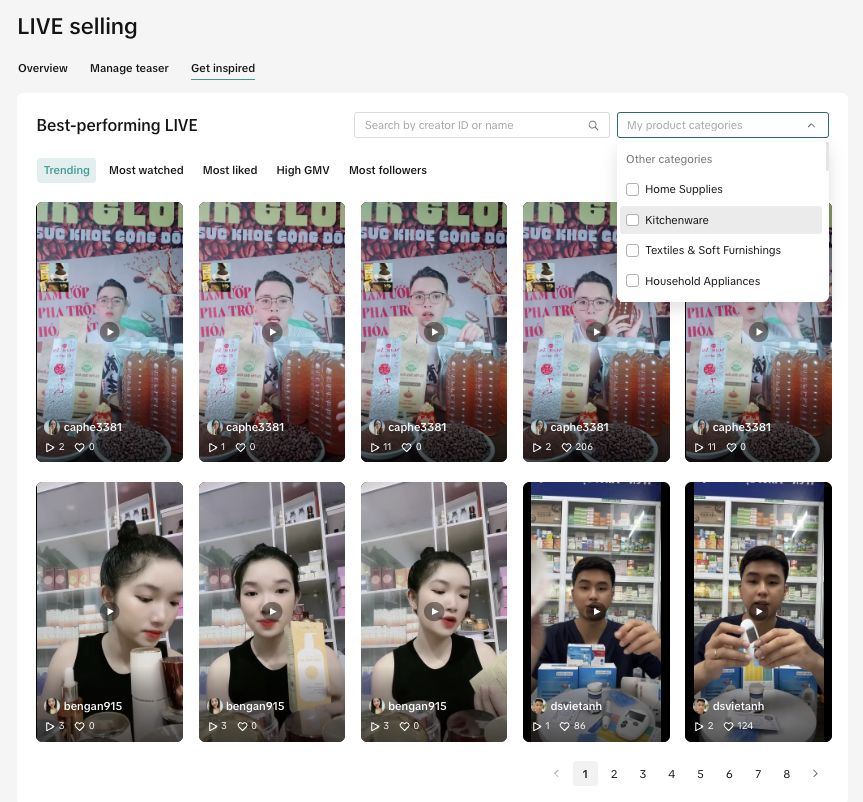Open the My product categories combo box
This screenshot has width=863, height=802.
point(723,126)
